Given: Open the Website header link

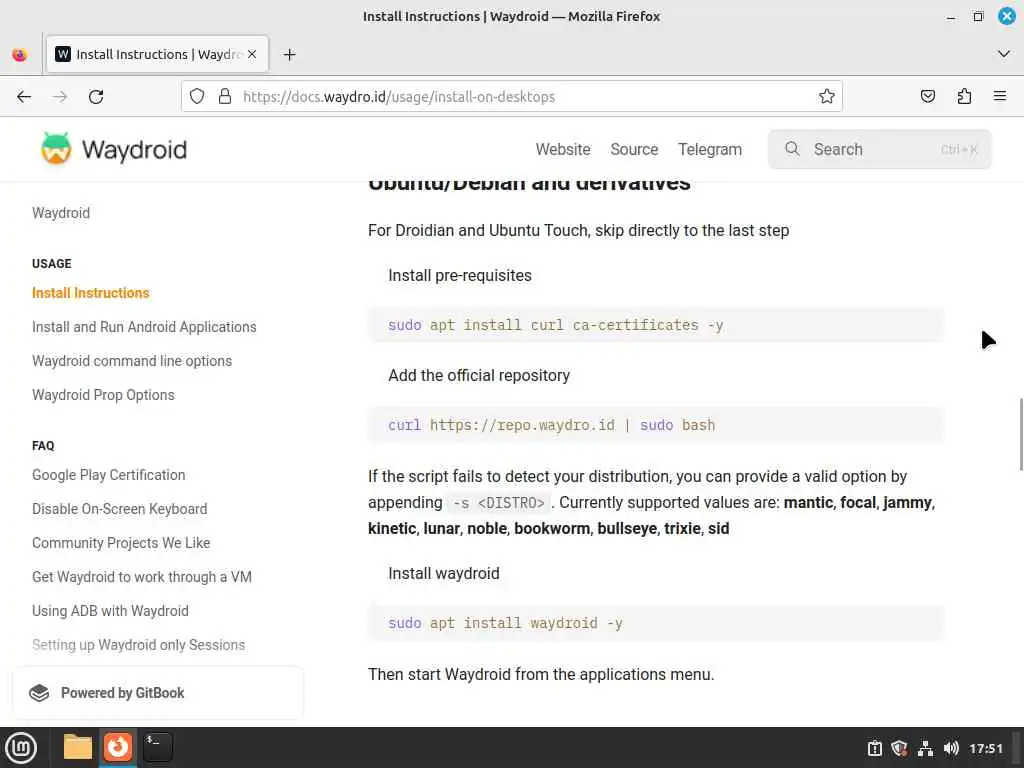Looking at the screenshot, I should pyautogui.click(x=563, y=150).
